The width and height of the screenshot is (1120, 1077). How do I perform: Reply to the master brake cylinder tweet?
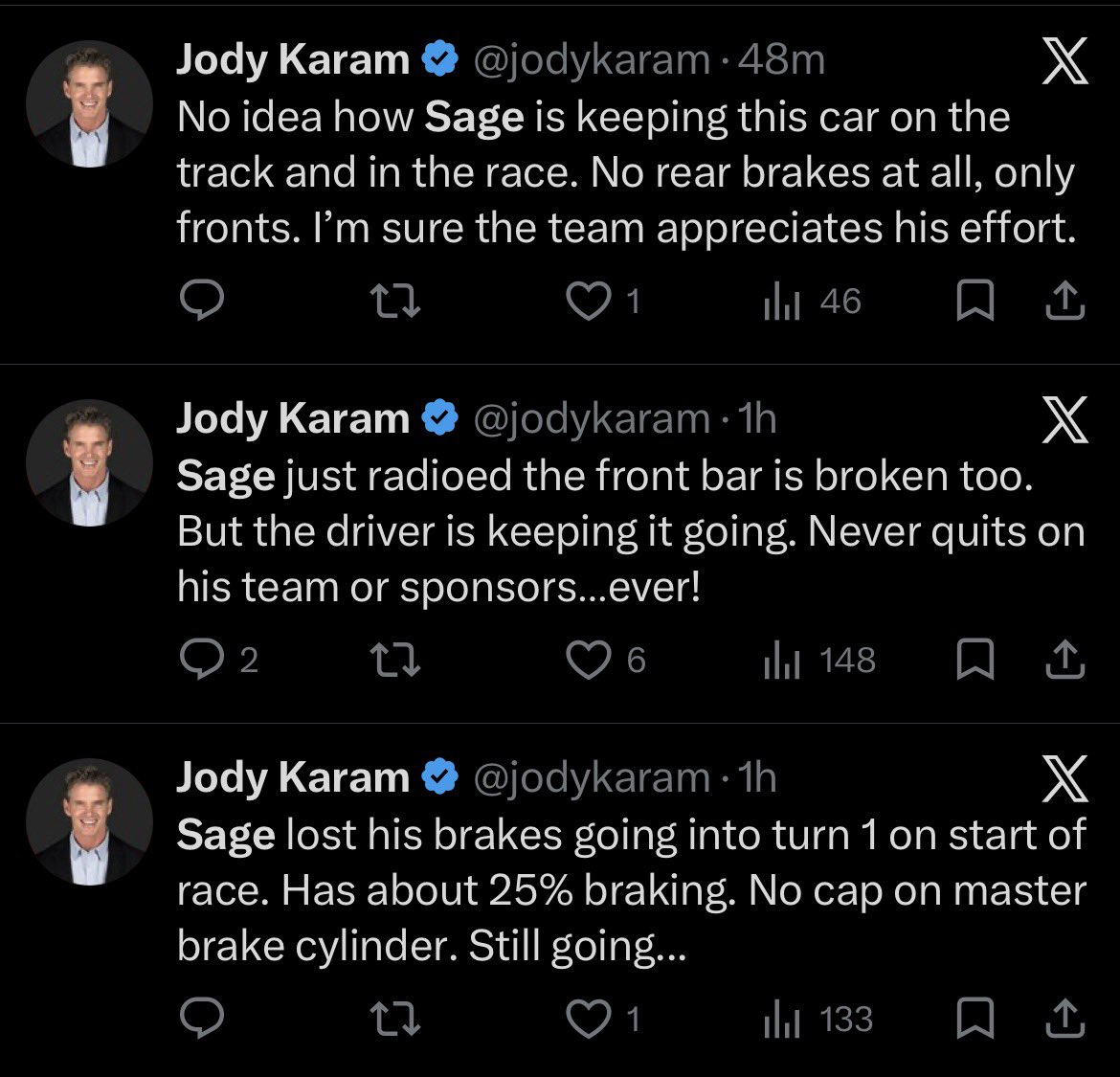click(202, 1021)
